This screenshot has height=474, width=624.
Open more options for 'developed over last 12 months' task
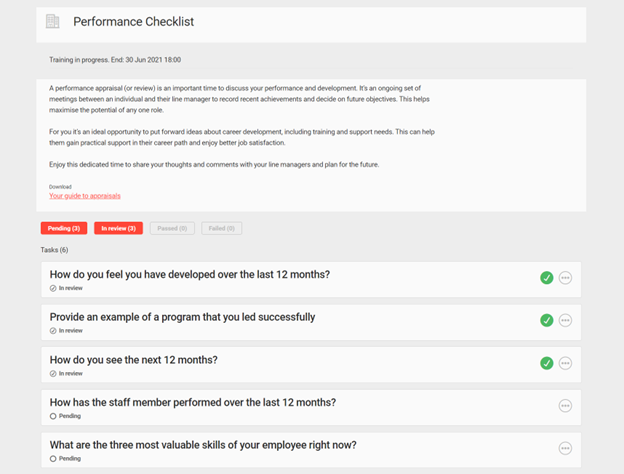[565, 278]
